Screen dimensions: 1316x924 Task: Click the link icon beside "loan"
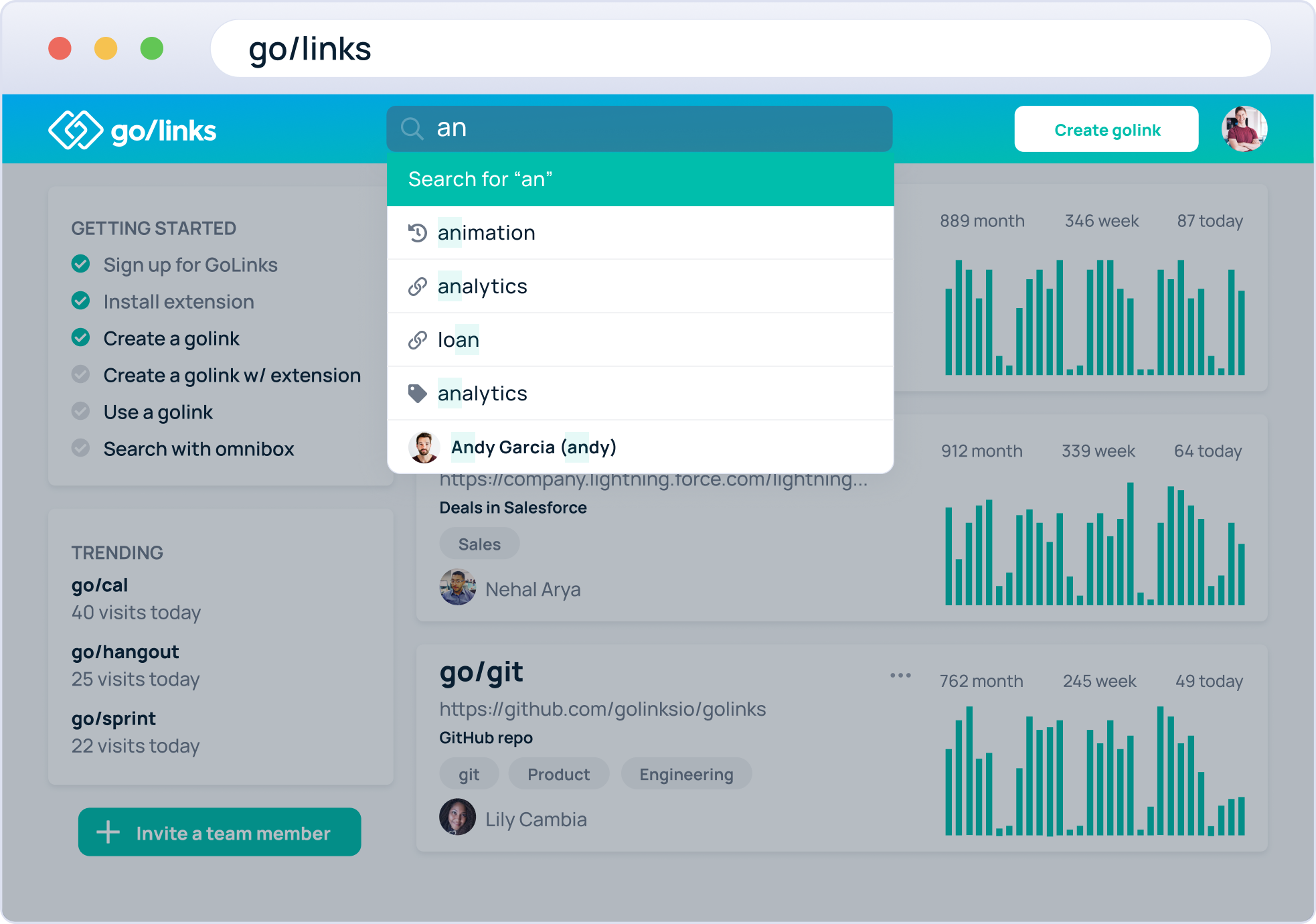click(417, 339)
